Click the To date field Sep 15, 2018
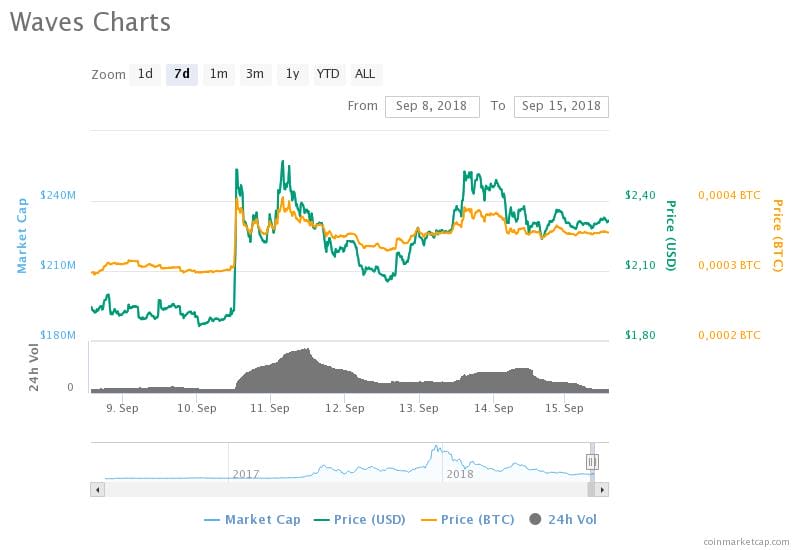Image resolution: width=800 pixels, height=550 pixels. (561, 107)
